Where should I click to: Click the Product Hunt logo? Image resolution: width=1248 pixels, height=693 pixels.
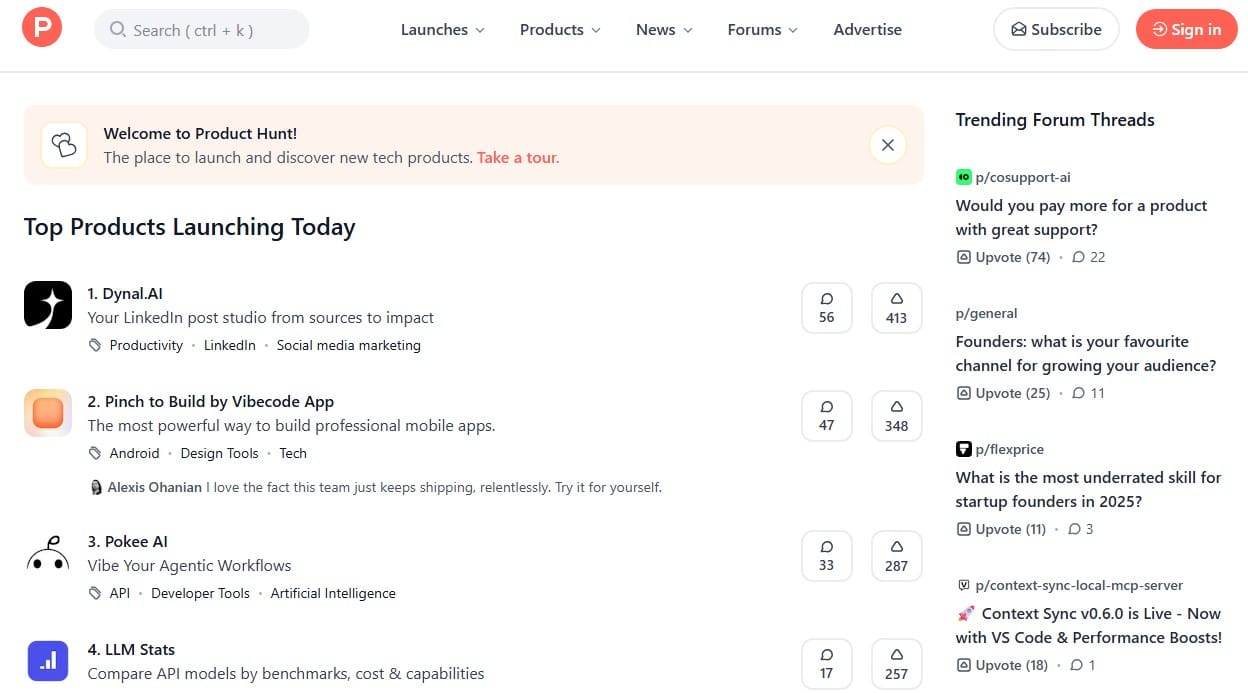coord(41,27)
